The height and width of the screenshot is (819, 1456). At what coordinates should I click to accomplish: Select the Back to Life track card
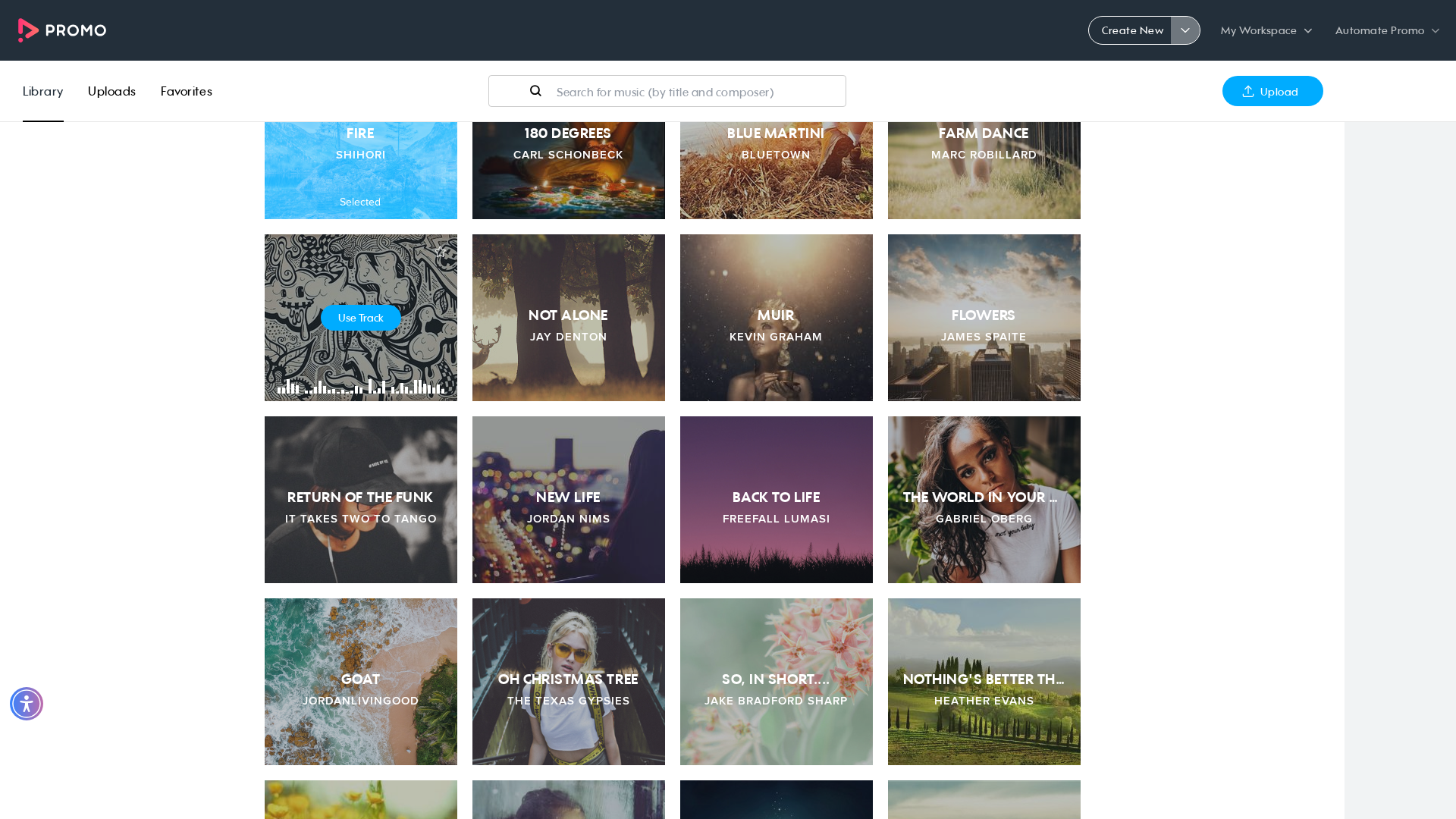(x=777, y=500)
